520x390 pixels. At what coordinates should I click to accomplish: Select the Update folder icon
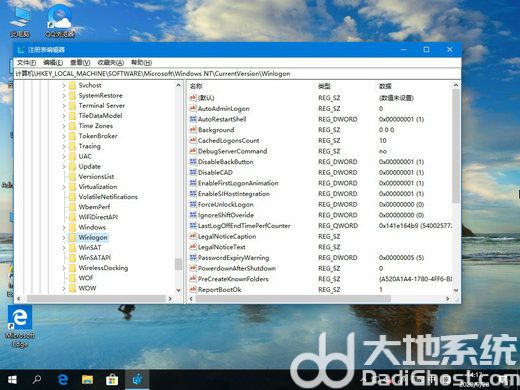click(72, 167)
